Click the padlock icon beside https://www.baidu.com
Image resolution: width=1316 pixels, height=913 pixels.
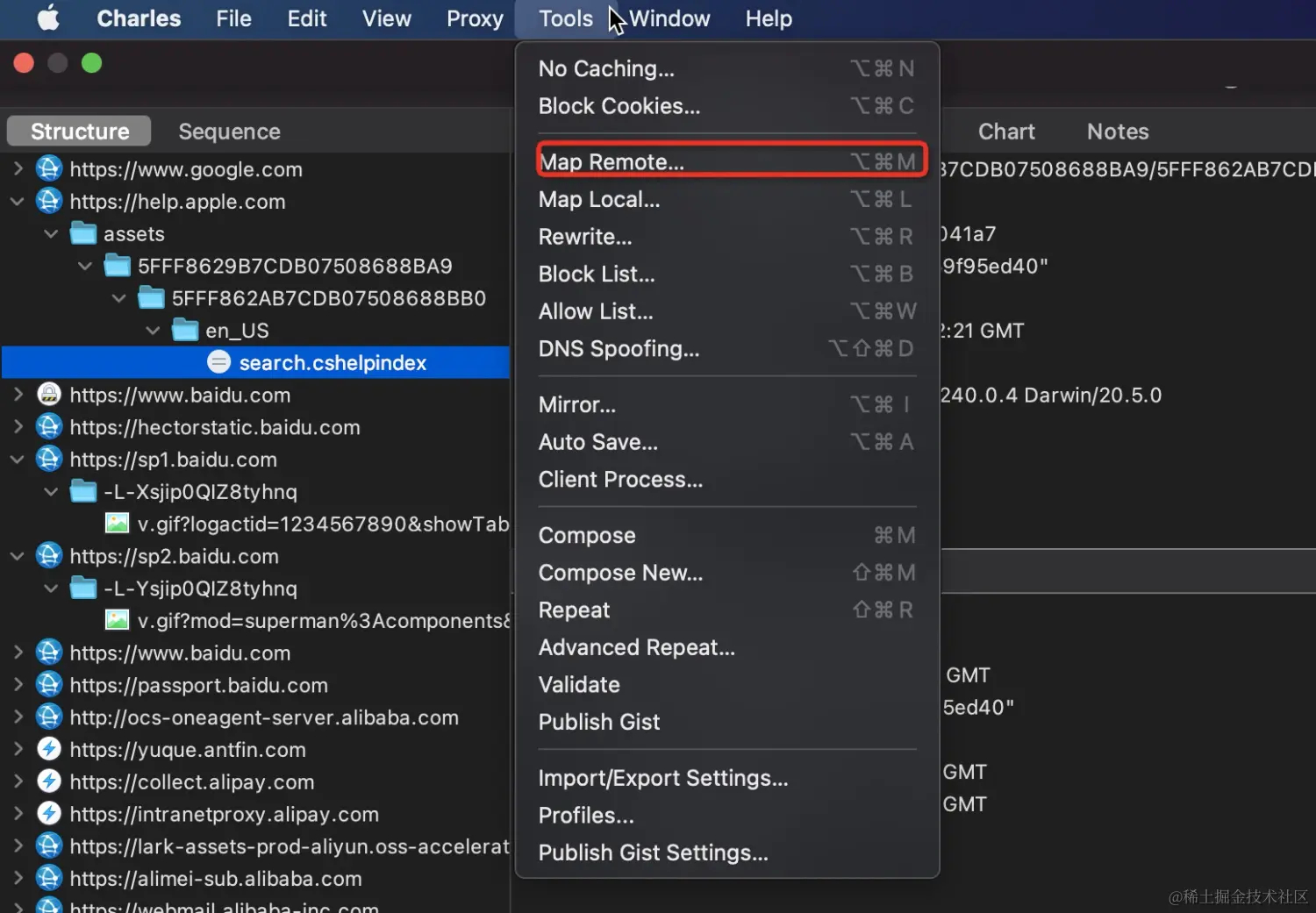(x=49, y=395)
